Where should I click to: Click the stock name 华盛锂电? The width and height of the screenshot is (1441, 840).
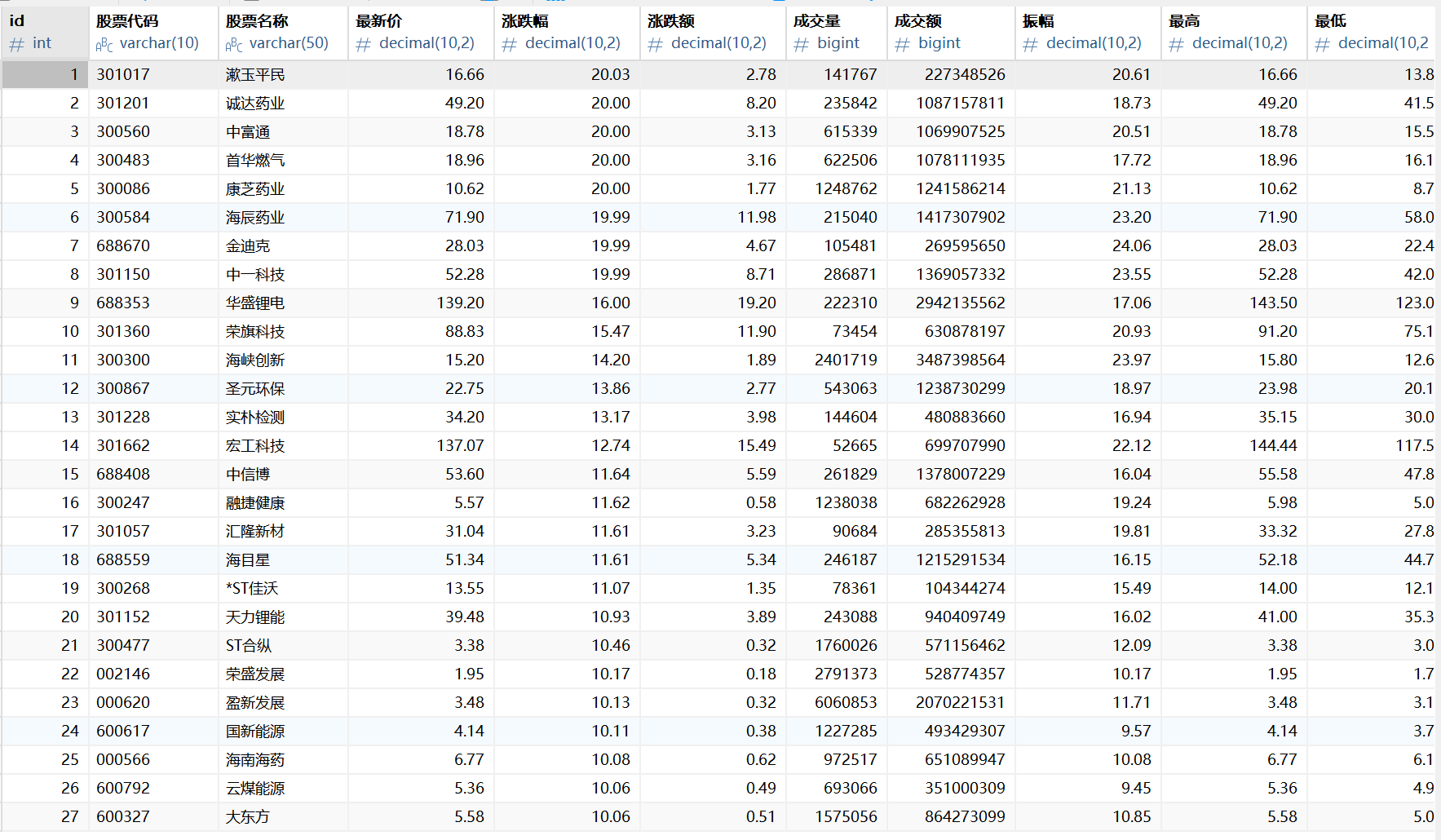pos(255,303)
